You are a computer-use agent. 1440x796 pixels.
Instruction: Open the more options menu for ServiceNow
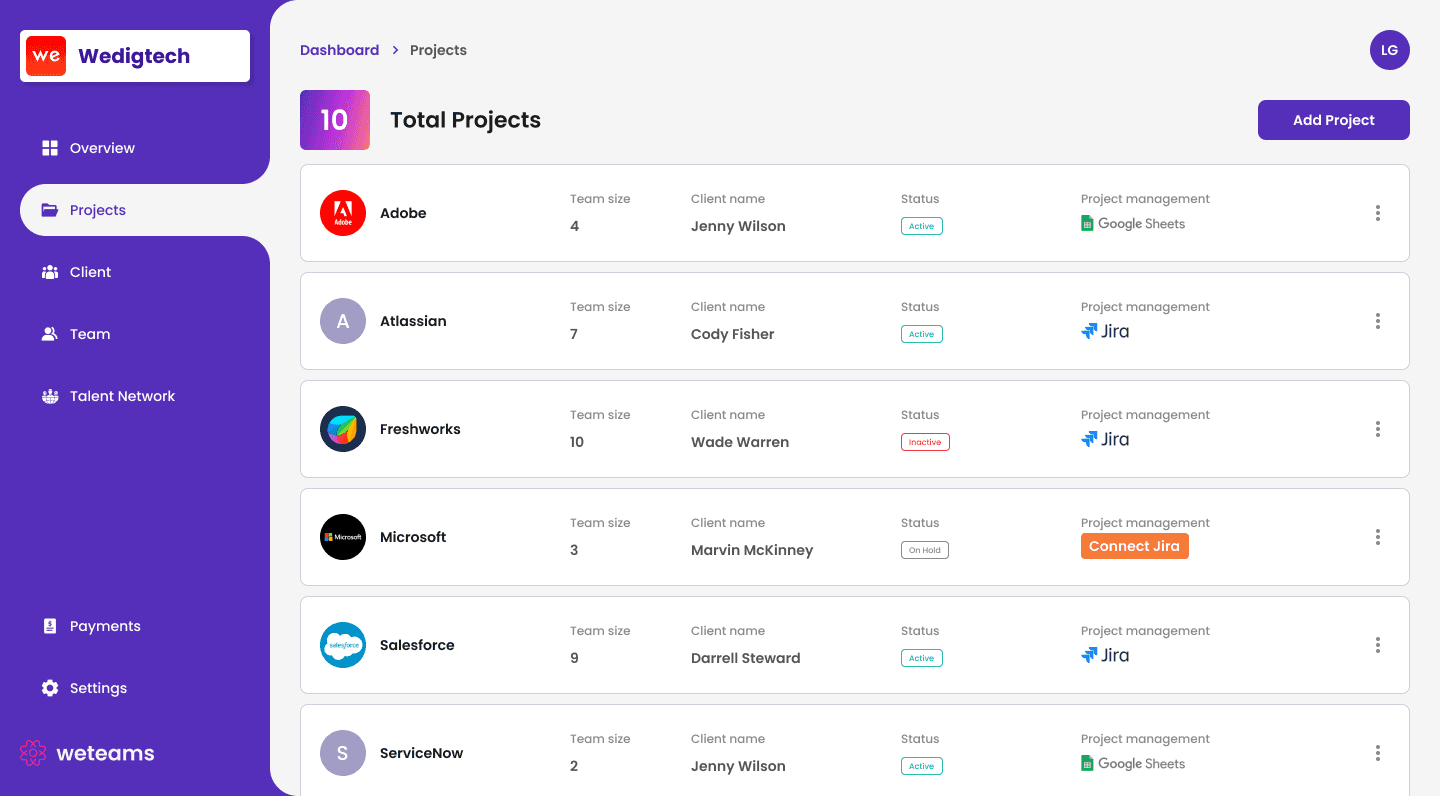1378,753
